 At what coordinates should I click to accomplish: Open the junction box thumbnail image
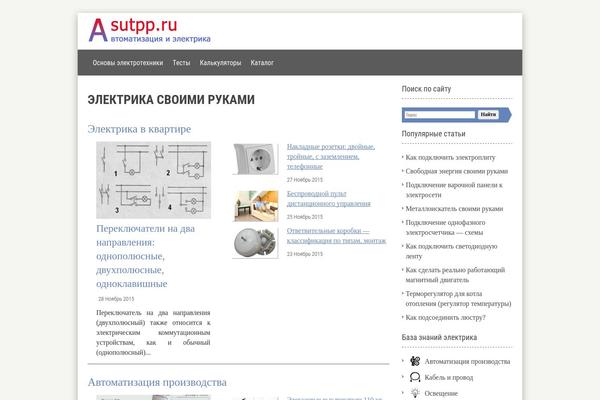[256, 243]
